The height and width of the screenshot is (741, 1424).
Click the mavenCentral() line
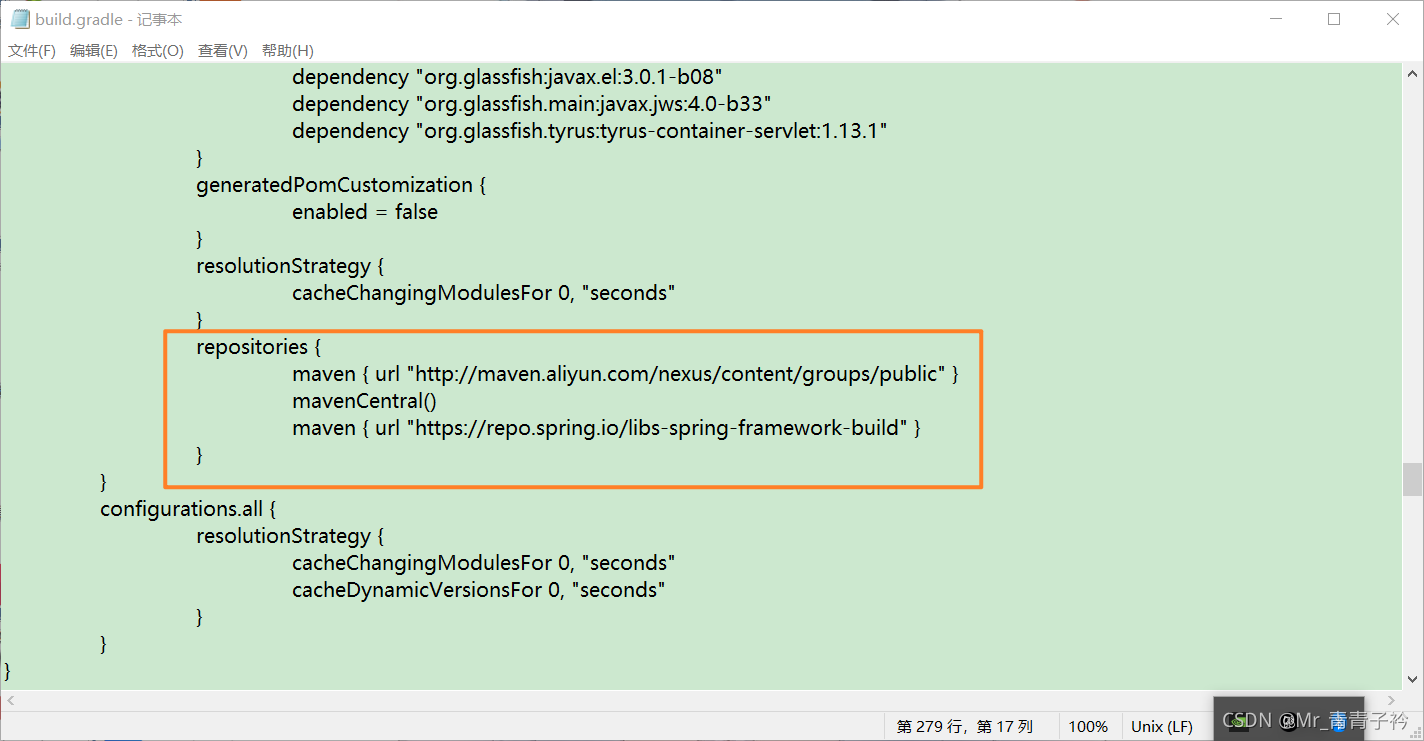tap(364, 401)
